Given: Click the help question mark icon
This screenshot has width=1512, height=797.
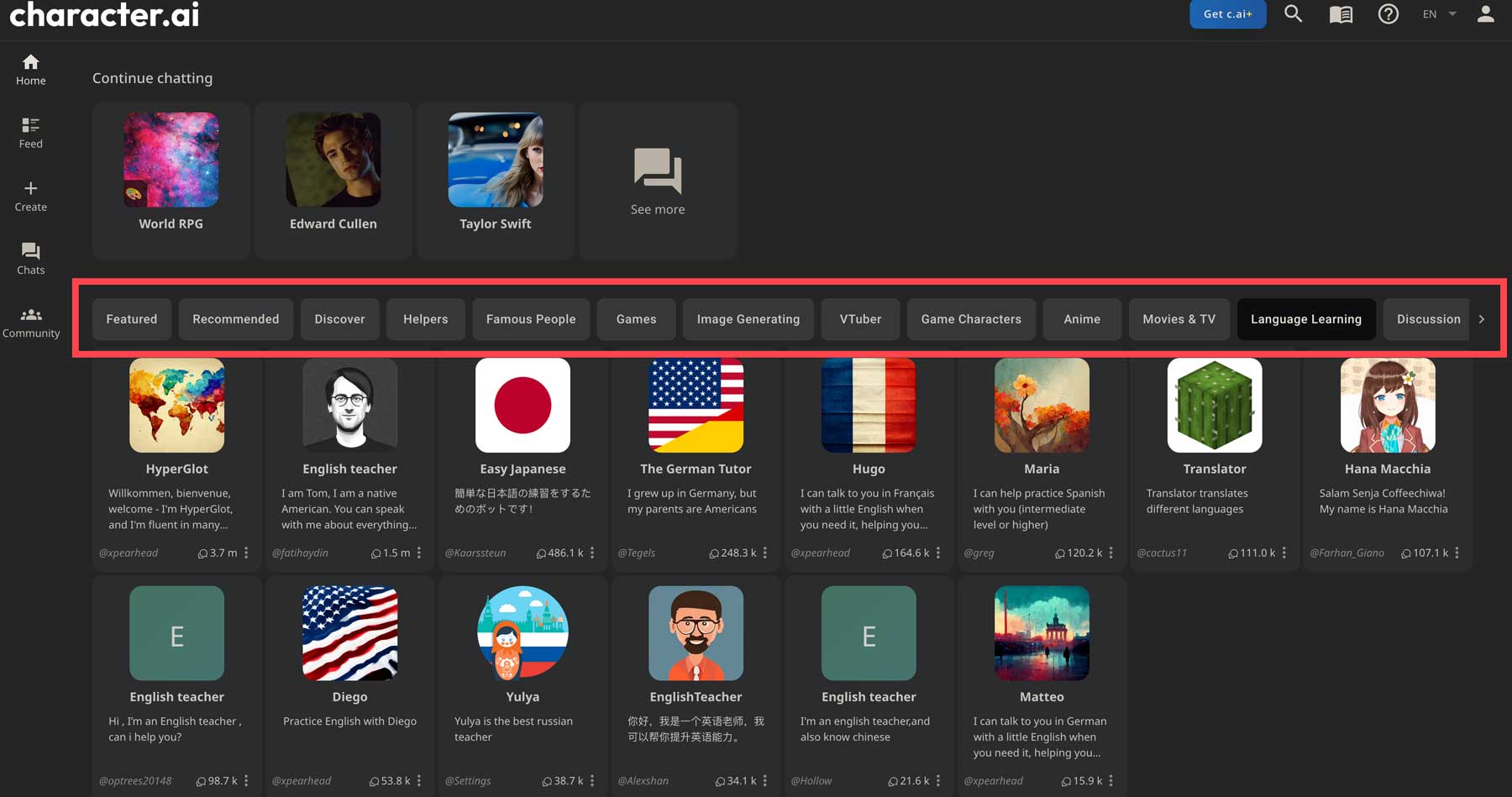Looking at the screenshot, I should tap(1388, 13).
